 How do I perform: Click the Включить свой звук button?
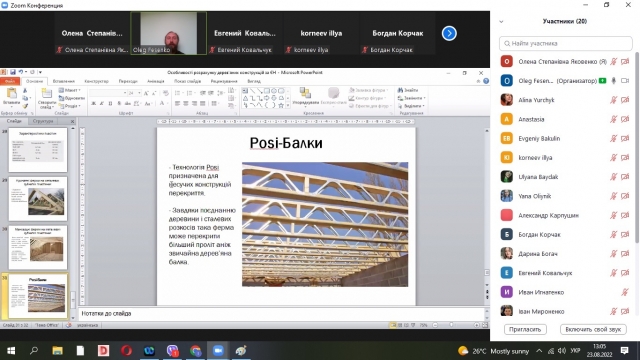click(593, 329)
